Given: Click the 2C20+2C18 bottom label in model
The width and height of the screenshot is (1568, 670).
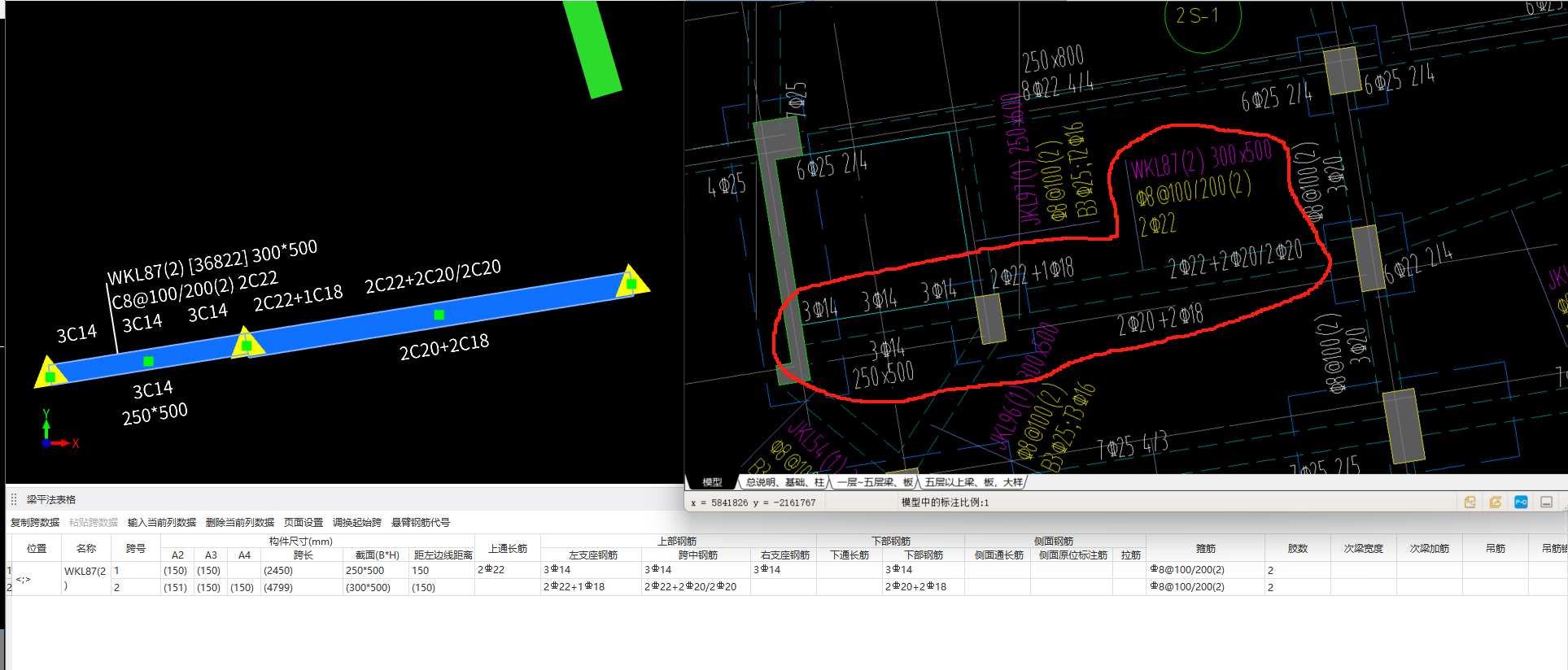Looking at the screenshot, I should click(444, 346).
